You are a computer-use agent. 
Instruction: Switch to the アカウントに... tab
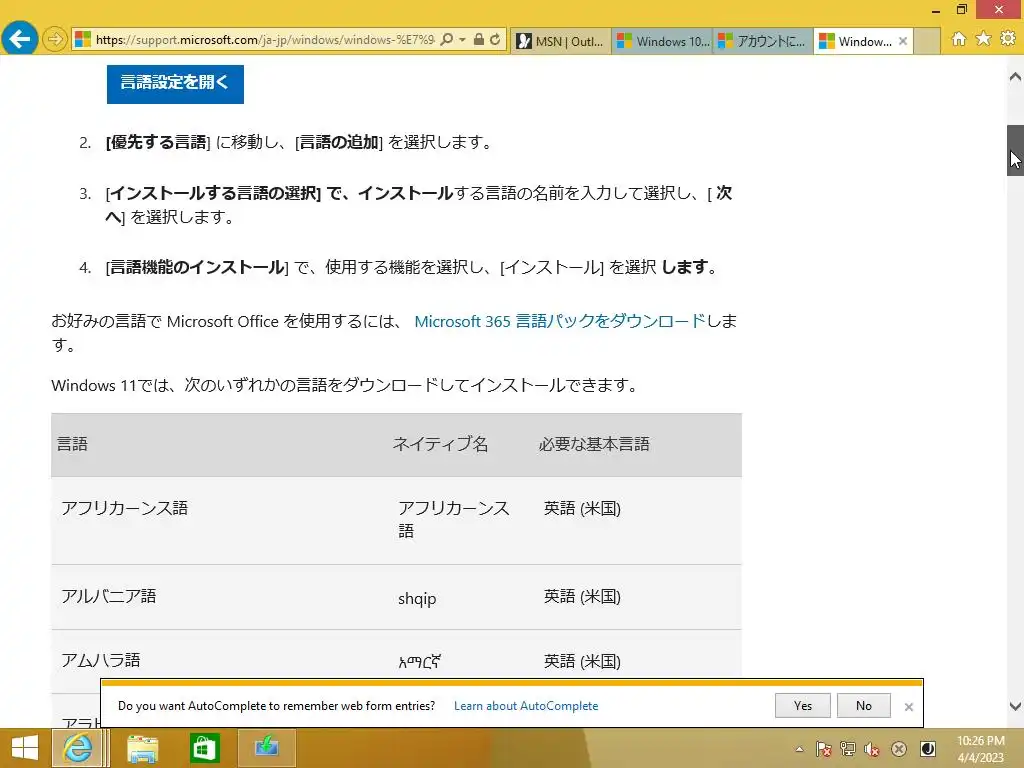pyautogui.click(x=763, y=41)
